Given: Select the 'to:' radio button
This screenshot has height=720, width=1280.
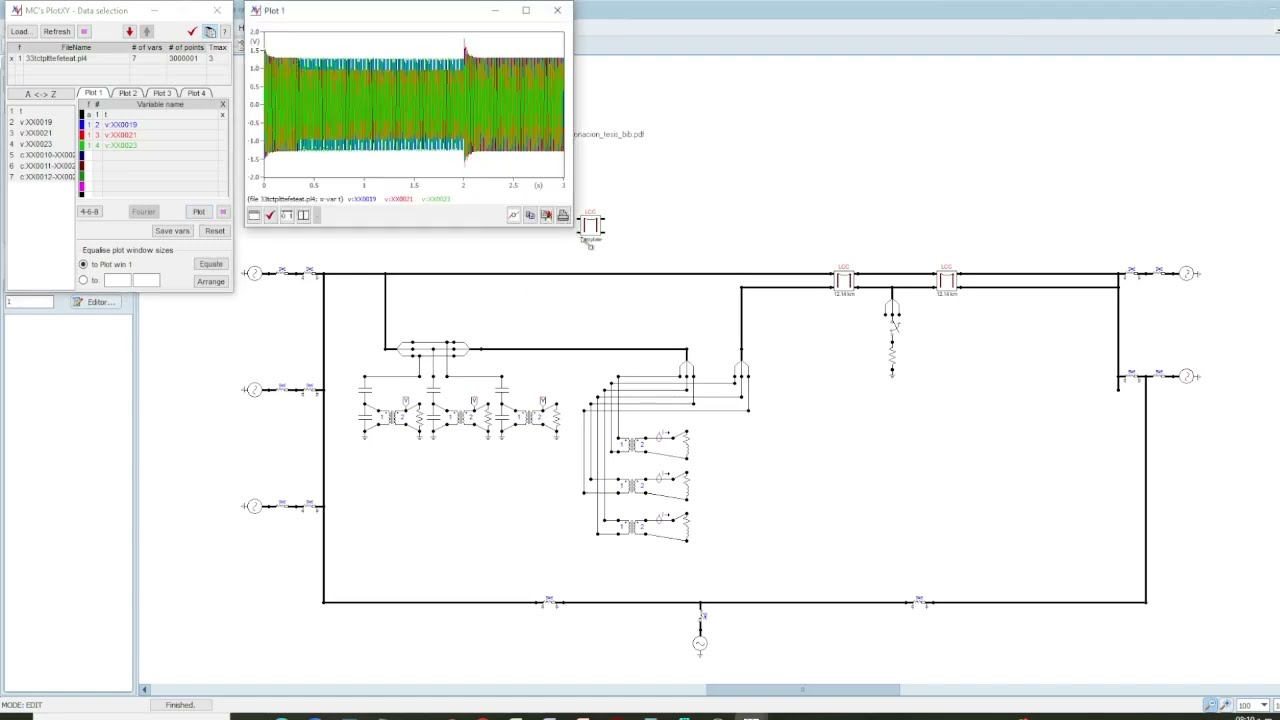Looking at the screenshot, I should click(83, 280).
